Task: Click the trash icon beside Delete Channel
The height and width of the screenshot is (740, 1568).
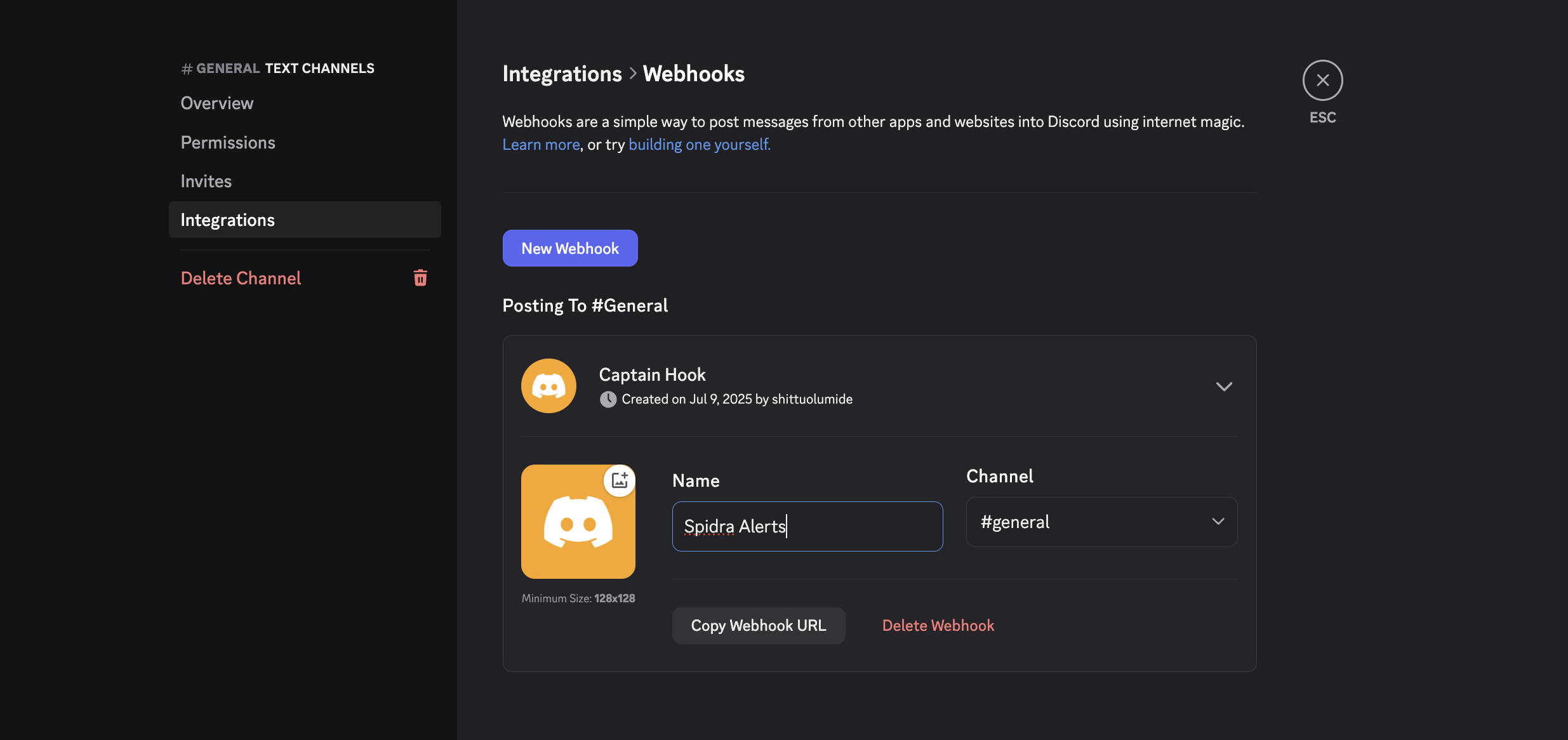Action: (421, 277)
